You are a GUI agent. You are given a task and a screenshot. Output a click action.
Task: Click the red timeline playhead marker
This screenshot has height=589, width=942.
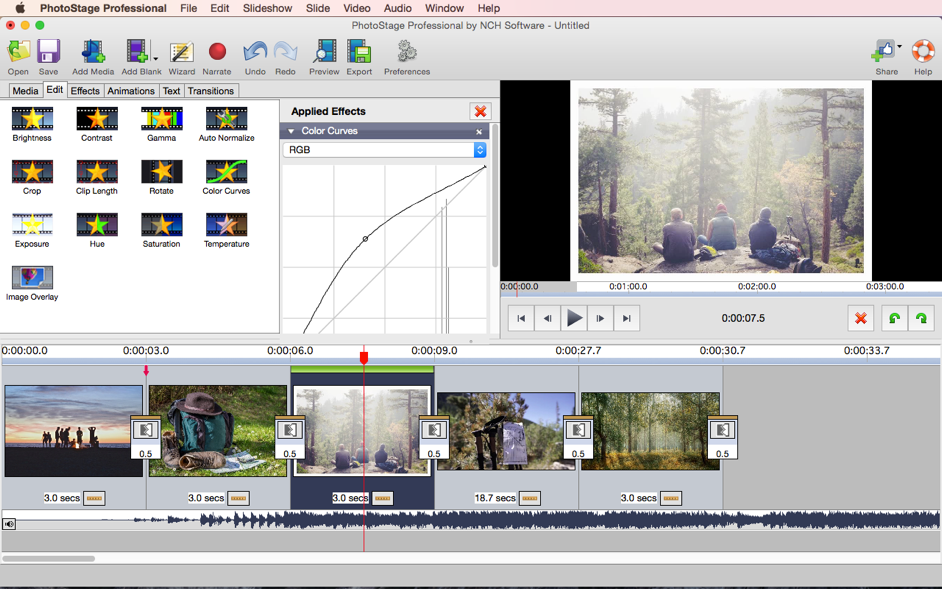pos(363,358)
